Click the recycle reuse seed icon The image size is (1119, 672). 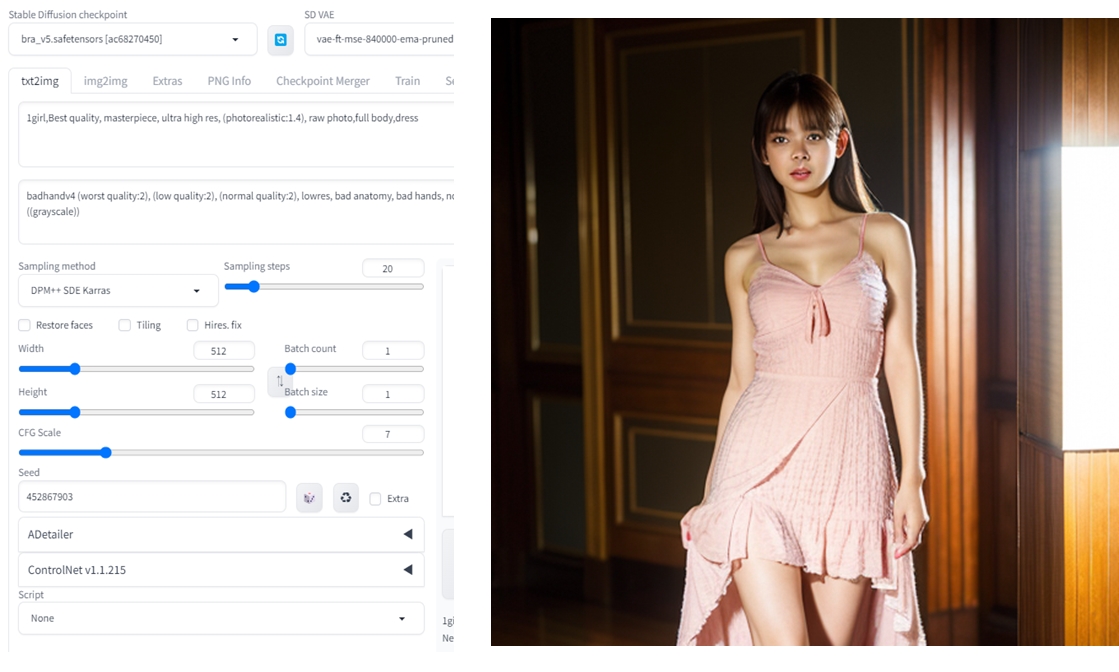(345, 497)
